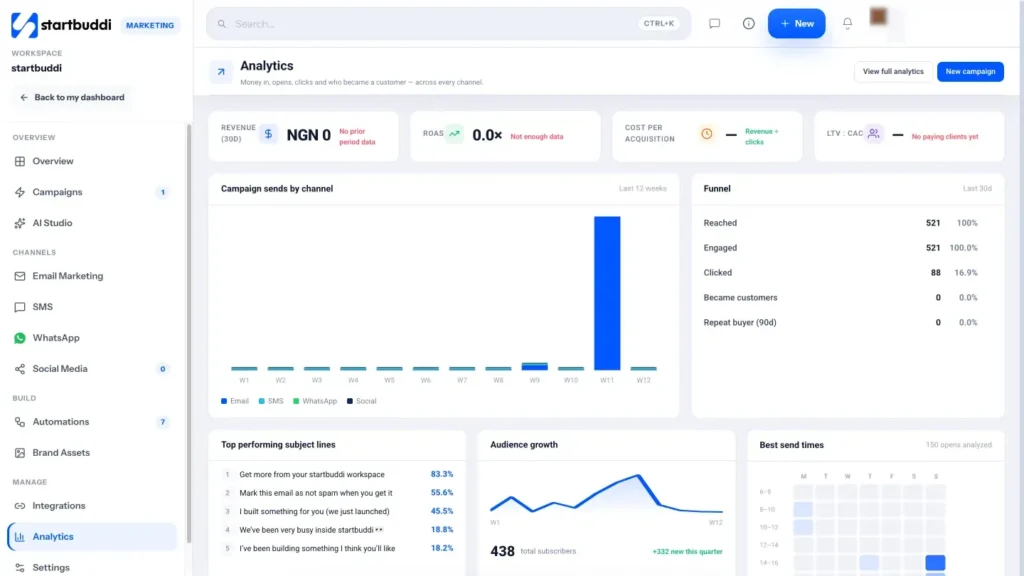Click the 438 total subscribers figure
1024x576 pixels.
click(502, 551)
